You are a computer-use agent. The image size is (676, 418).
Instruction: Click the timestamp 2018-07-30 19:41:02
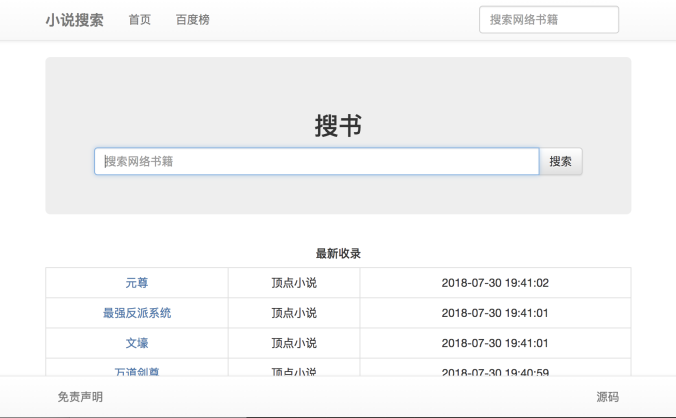point(495,283)
